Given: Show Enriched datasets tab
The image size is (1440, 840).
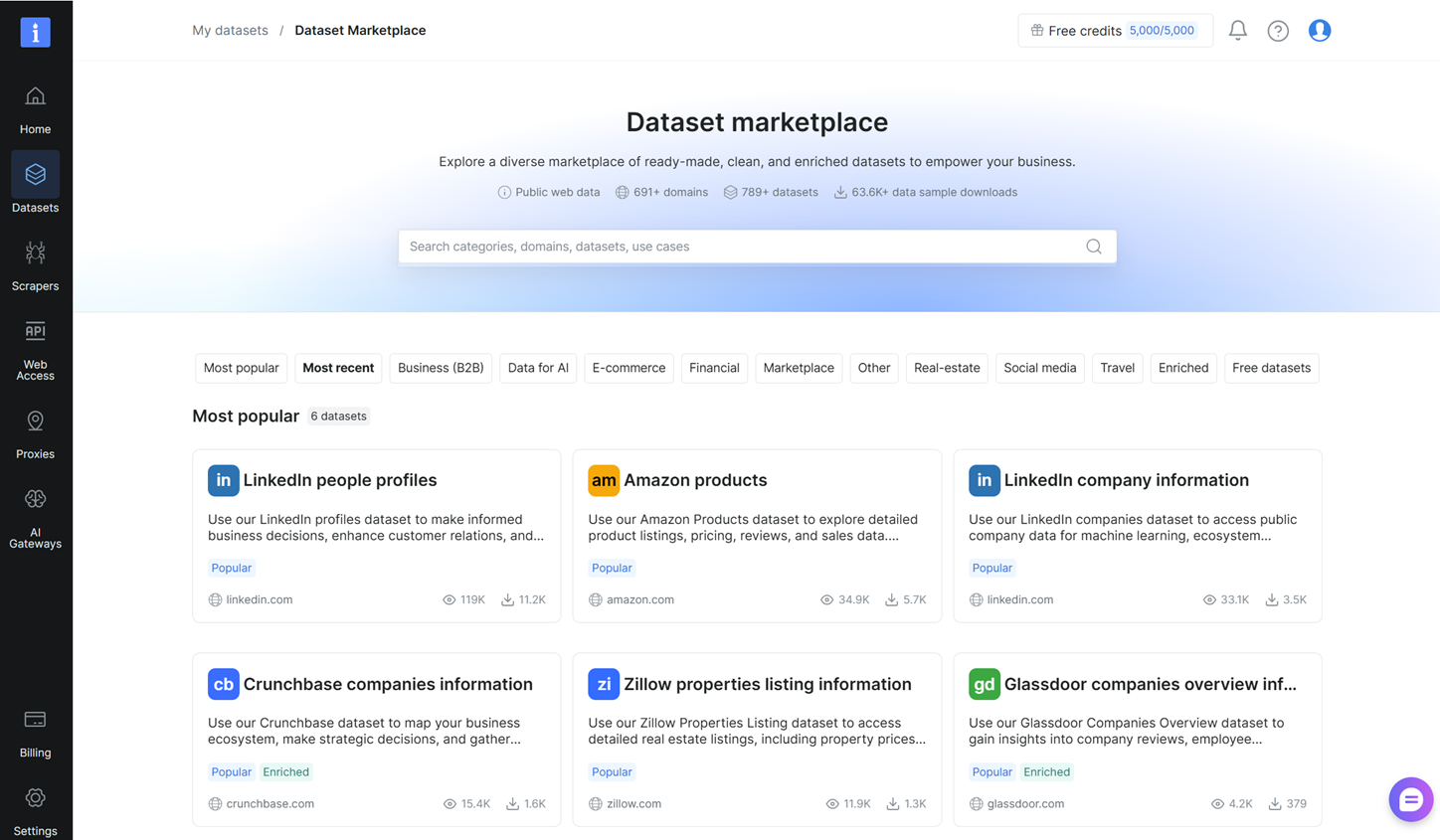Looking at the screenshot, I should 1183,368.
